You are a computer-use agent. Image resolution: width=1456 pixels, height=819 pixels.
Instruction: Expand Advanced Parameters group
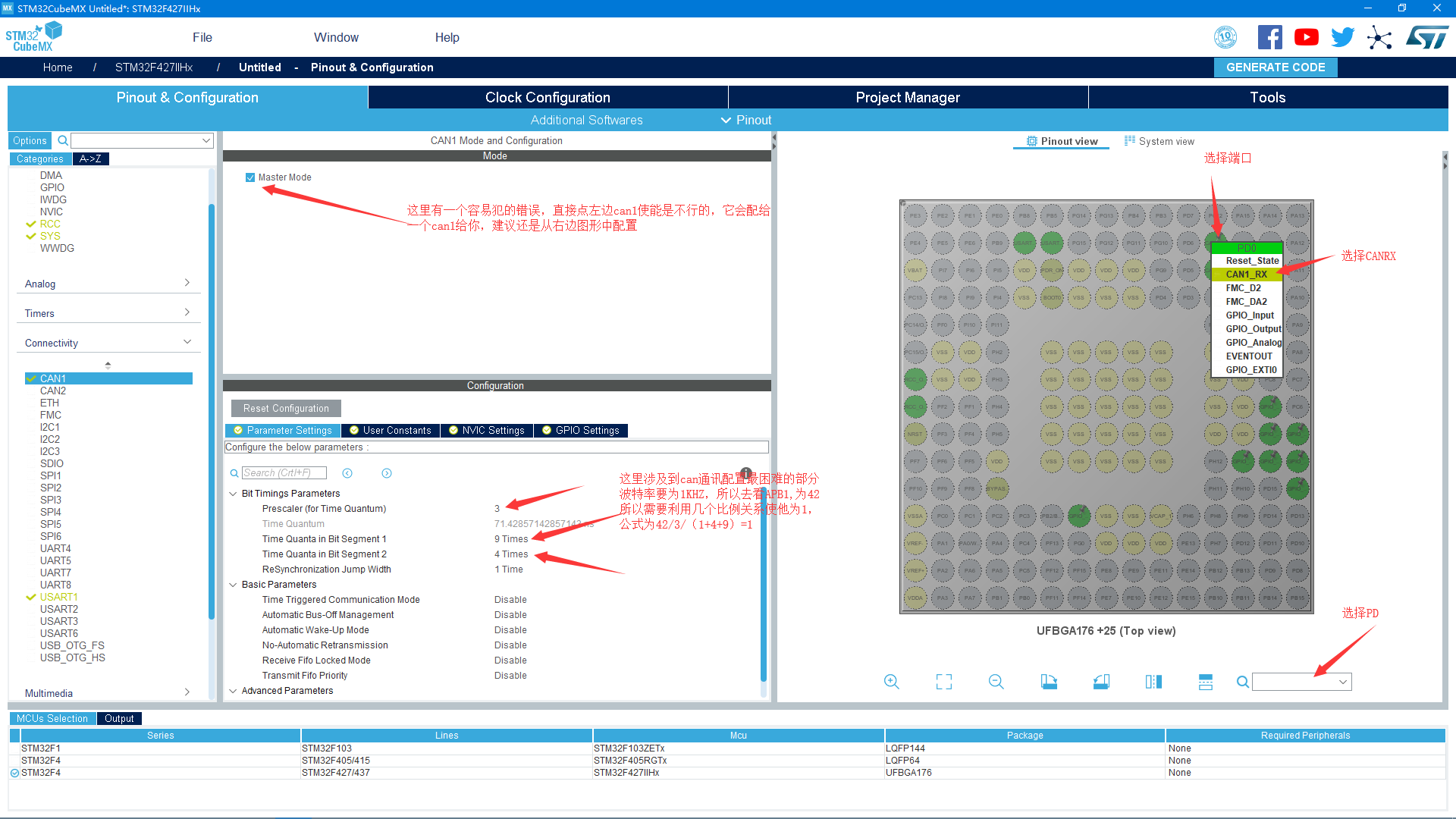(233, 691)
